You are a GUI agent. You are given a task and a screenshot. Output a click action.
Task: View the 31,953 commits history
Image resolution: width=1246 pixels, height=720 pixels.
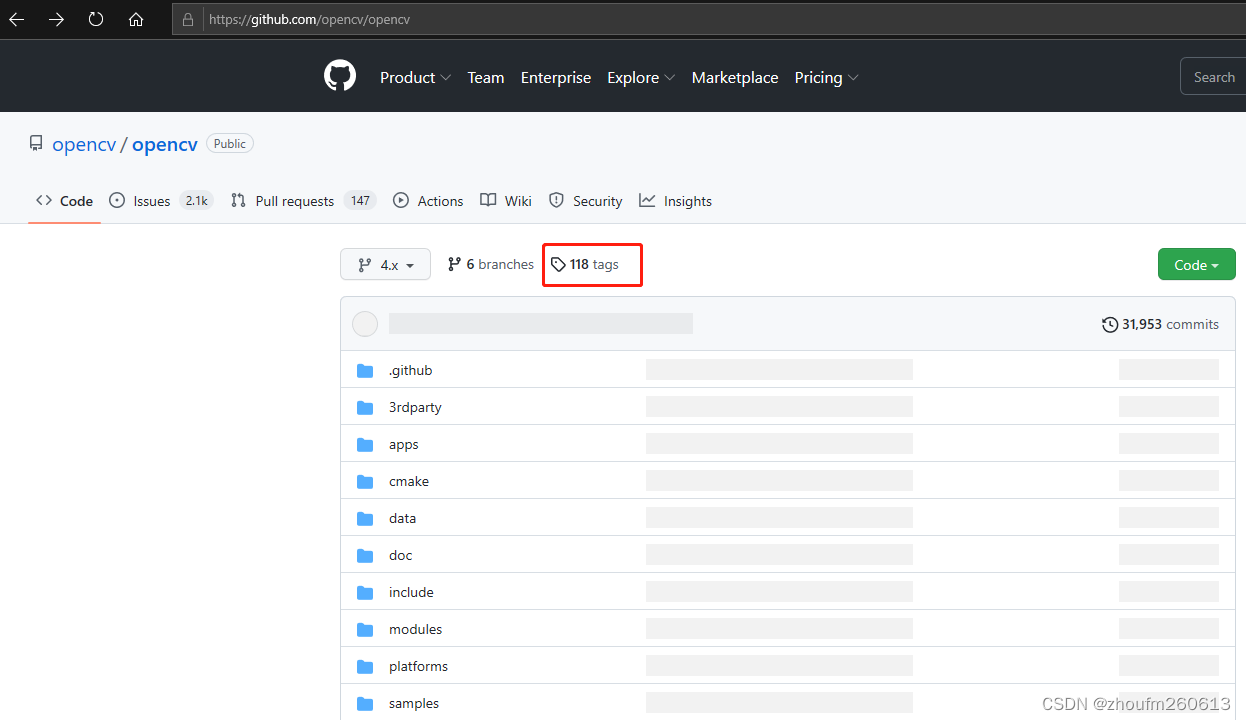coord(1160,324)
